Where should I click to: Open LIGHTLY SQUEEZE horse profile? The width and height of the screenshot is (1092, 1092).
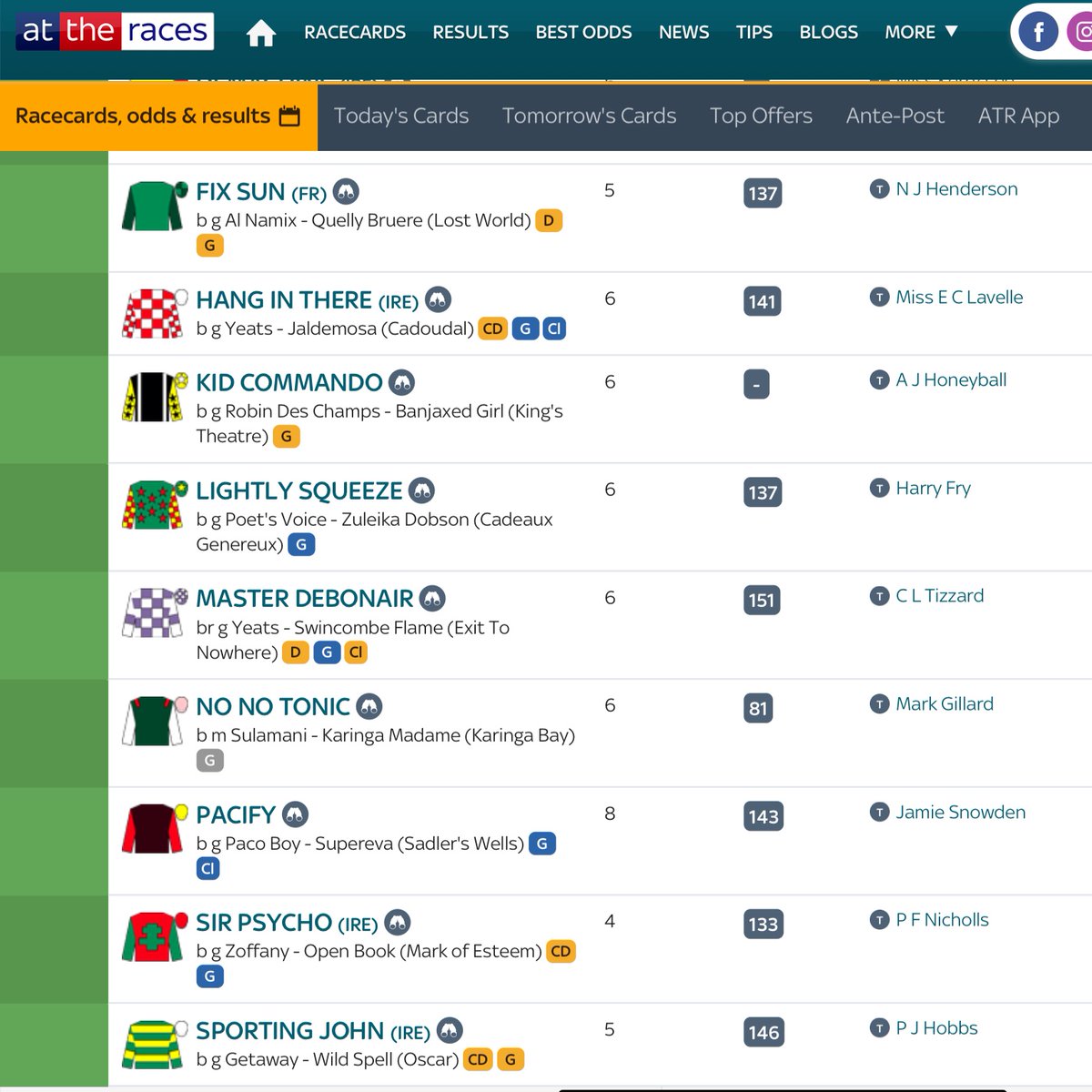tap(299, 490)
